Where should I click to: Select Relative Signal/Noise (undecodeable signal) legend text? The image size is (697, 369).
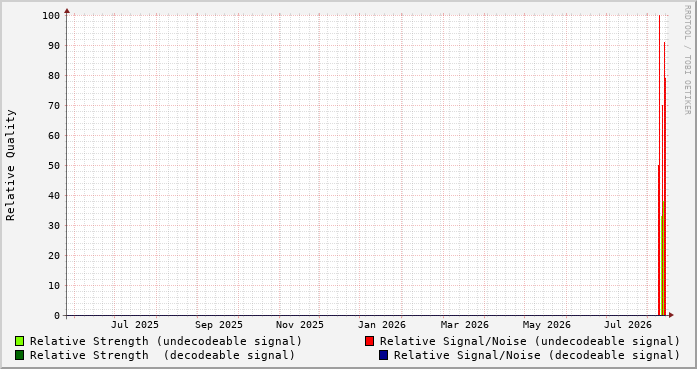pos(530,341)
